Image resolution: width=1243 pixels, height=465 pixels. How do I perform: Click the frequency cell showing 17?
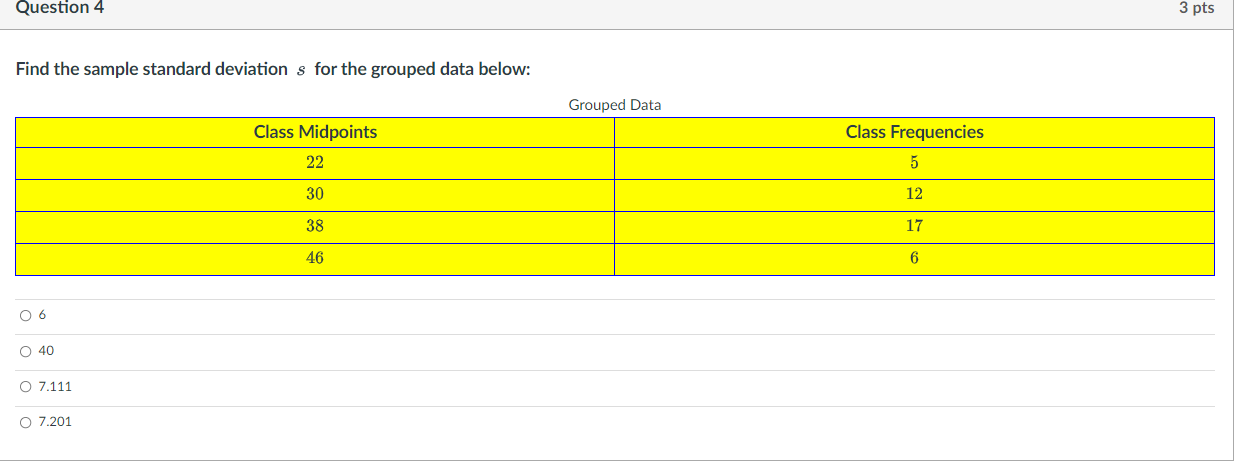click(x=914, y=227)
